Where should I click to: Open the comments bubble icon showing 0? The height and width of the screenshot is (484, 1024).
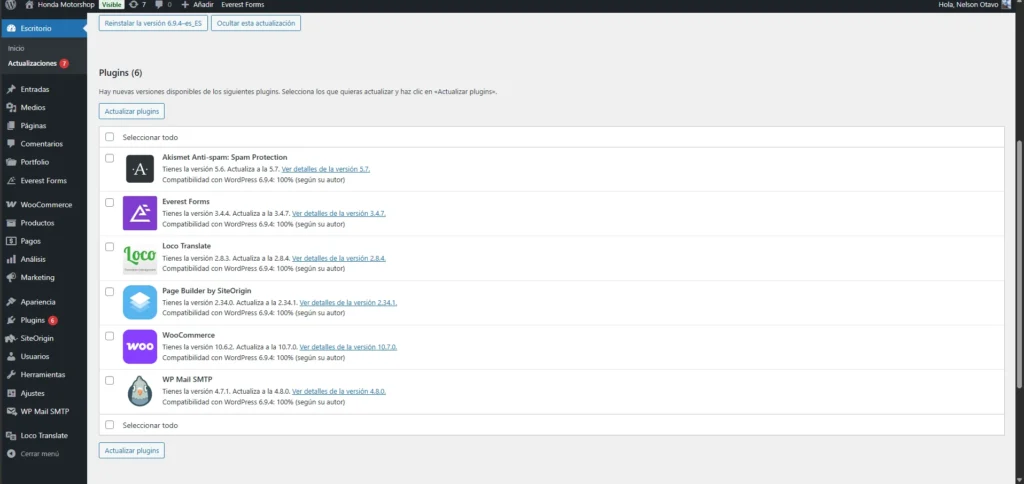pyautogui.click(x=159, y=5)
